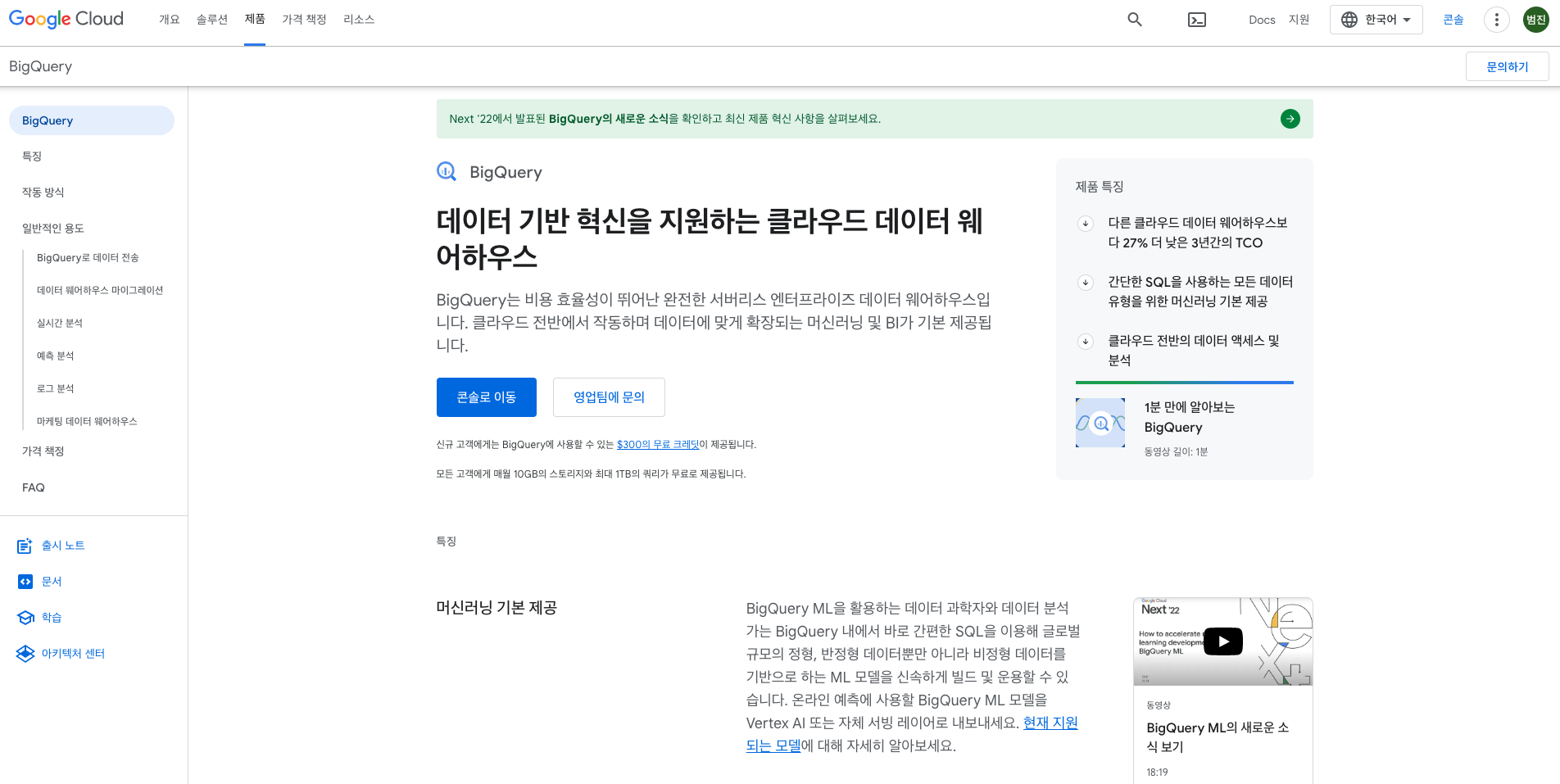Click the 콘솔로 이동 blue button
Viewport: 1560px width, 784px height.
point(487,397)
